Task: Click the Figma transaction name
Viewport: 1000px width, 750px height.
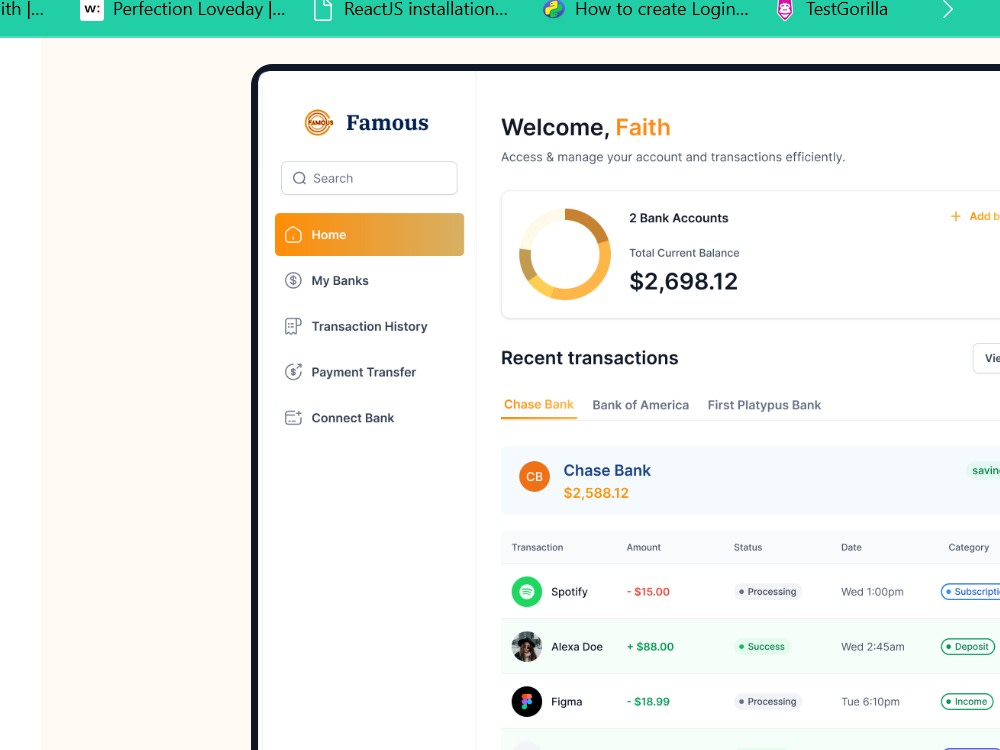Action: (x=566, y=702)
